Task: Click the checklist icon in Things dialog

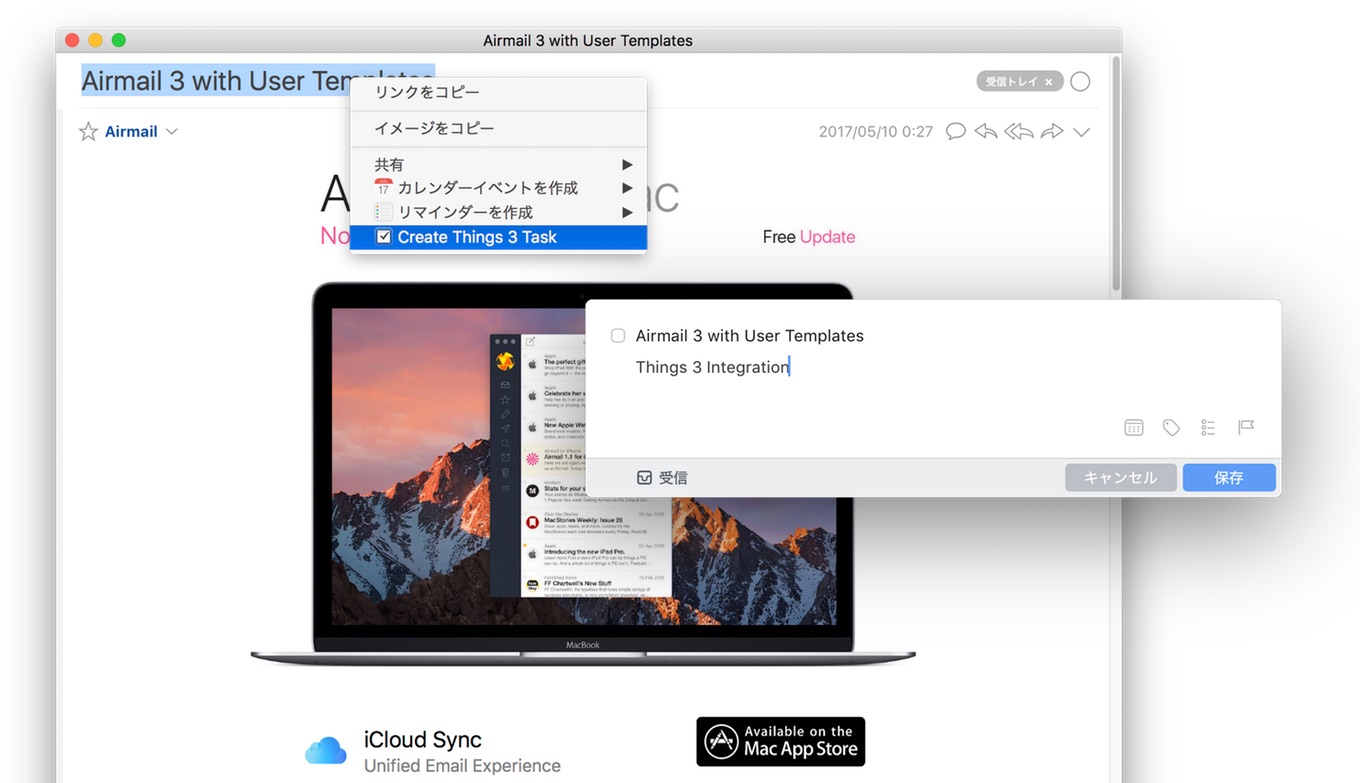Action: (x=1208, y=427)
